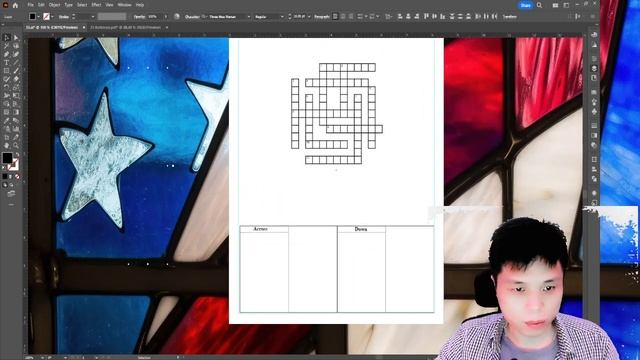Select the Artboard tool
This screenshot has height=360, width=640.
coord(7,137)
